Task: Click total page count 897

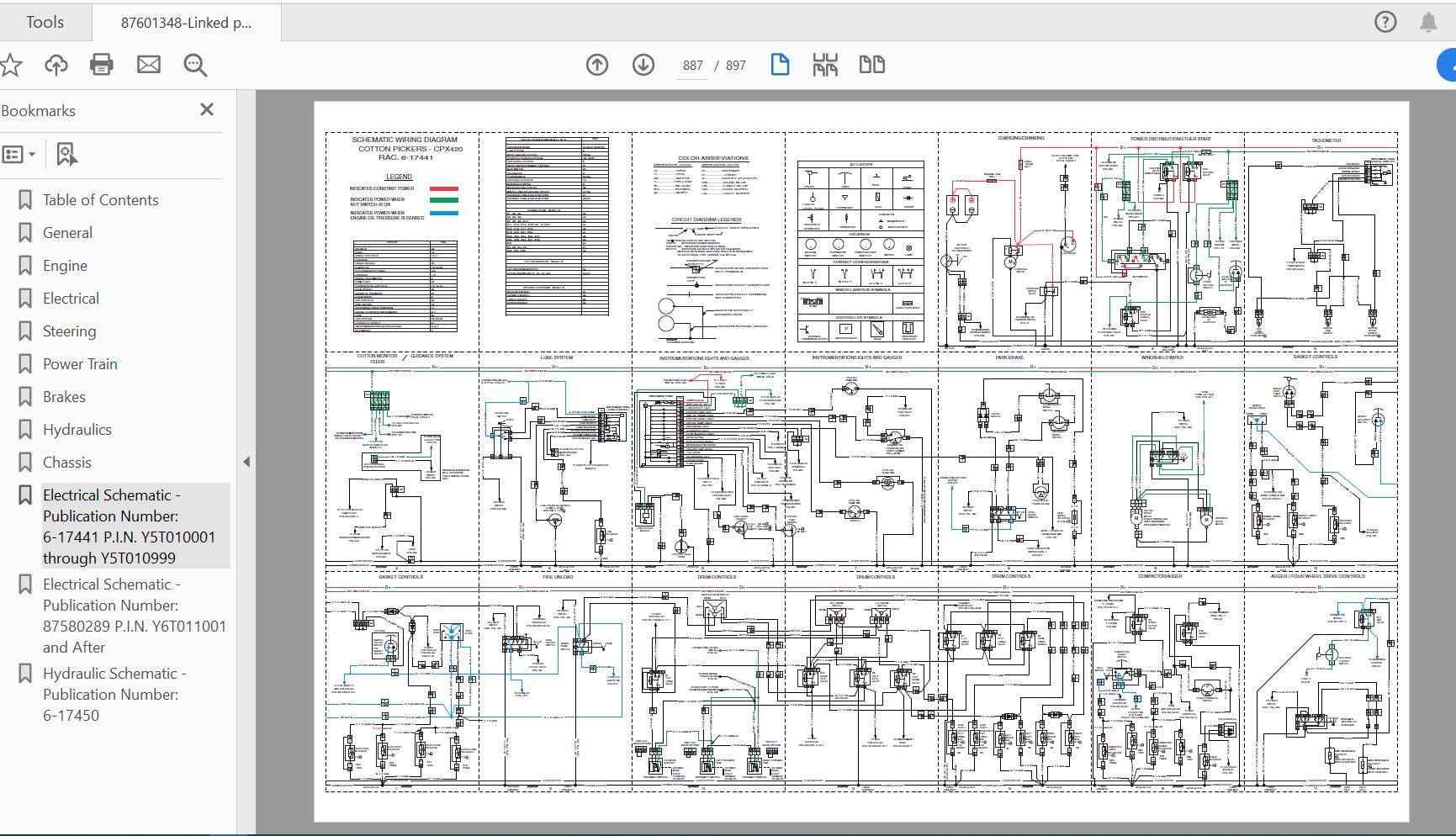Action: tap(735, 66)
